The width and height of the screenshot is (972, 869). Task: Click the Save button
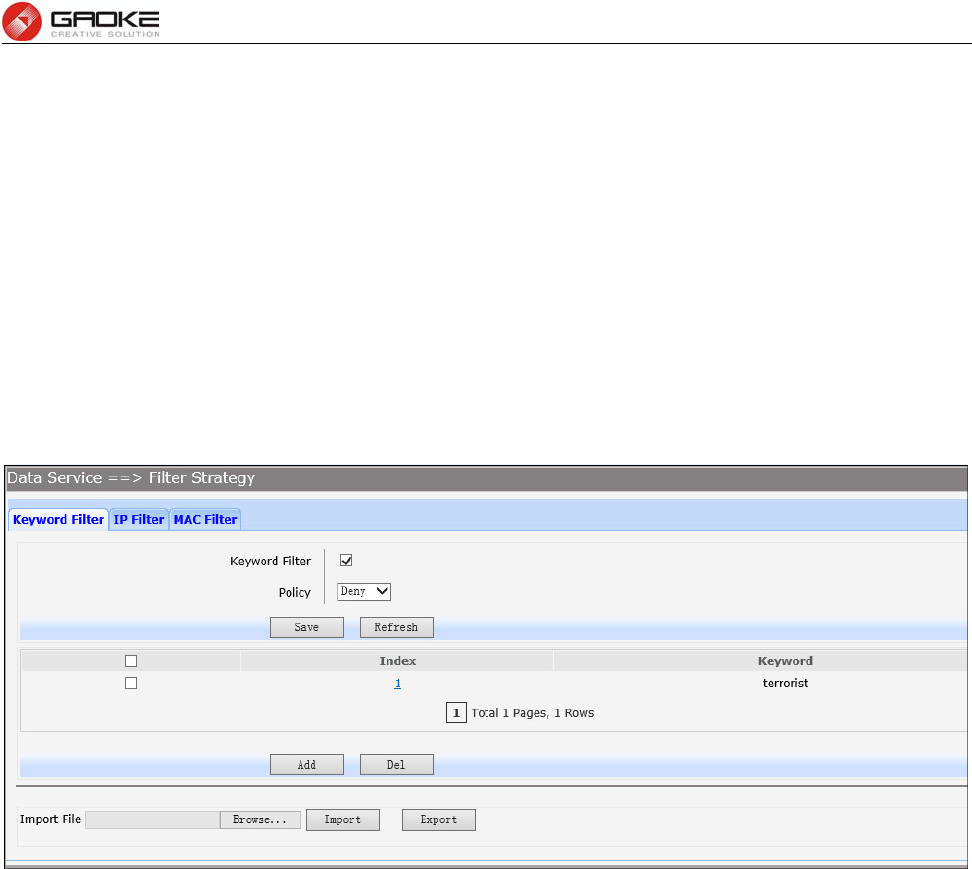(307, 627)
